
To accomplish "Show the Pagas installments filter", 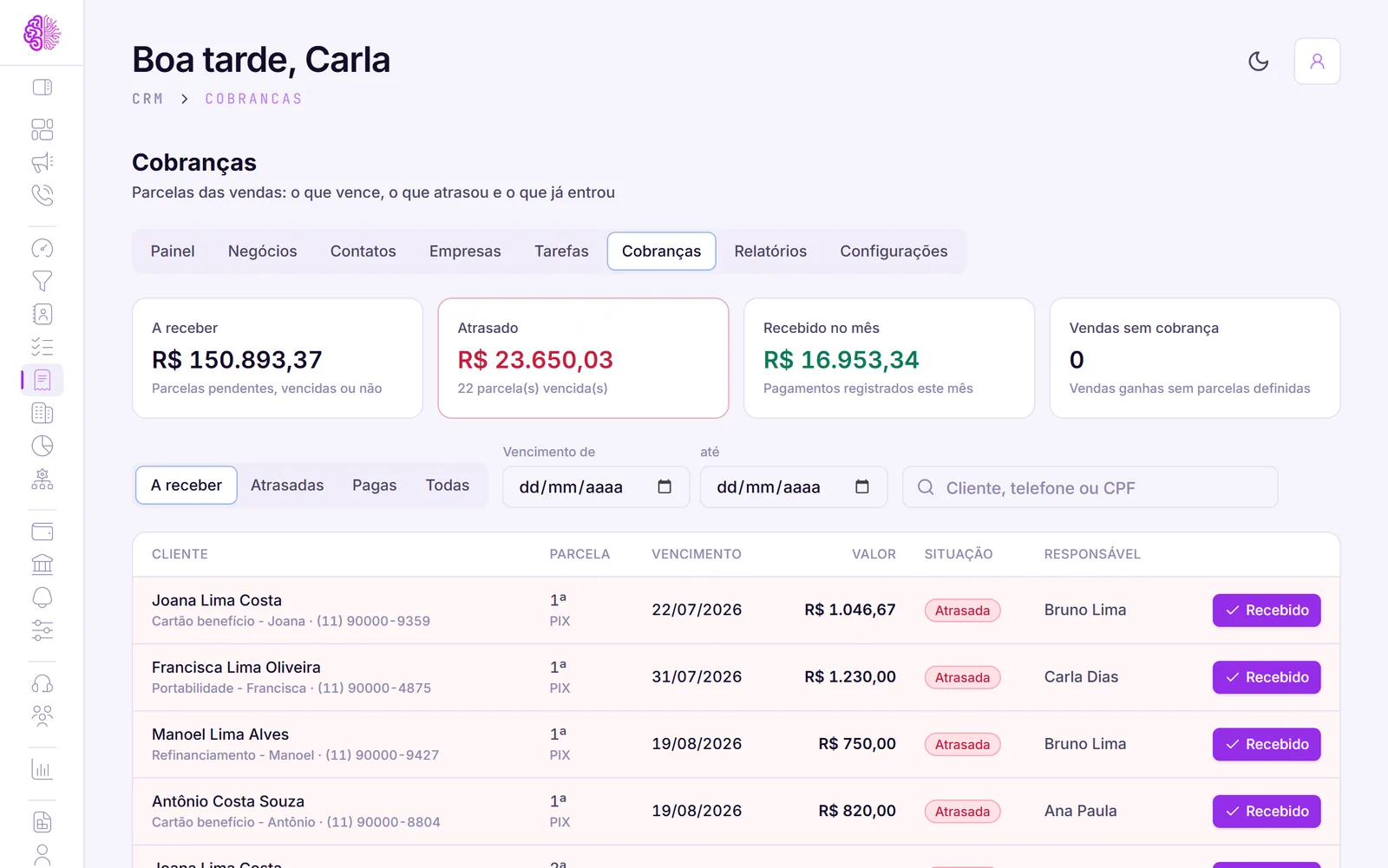I will coord(375,486).
